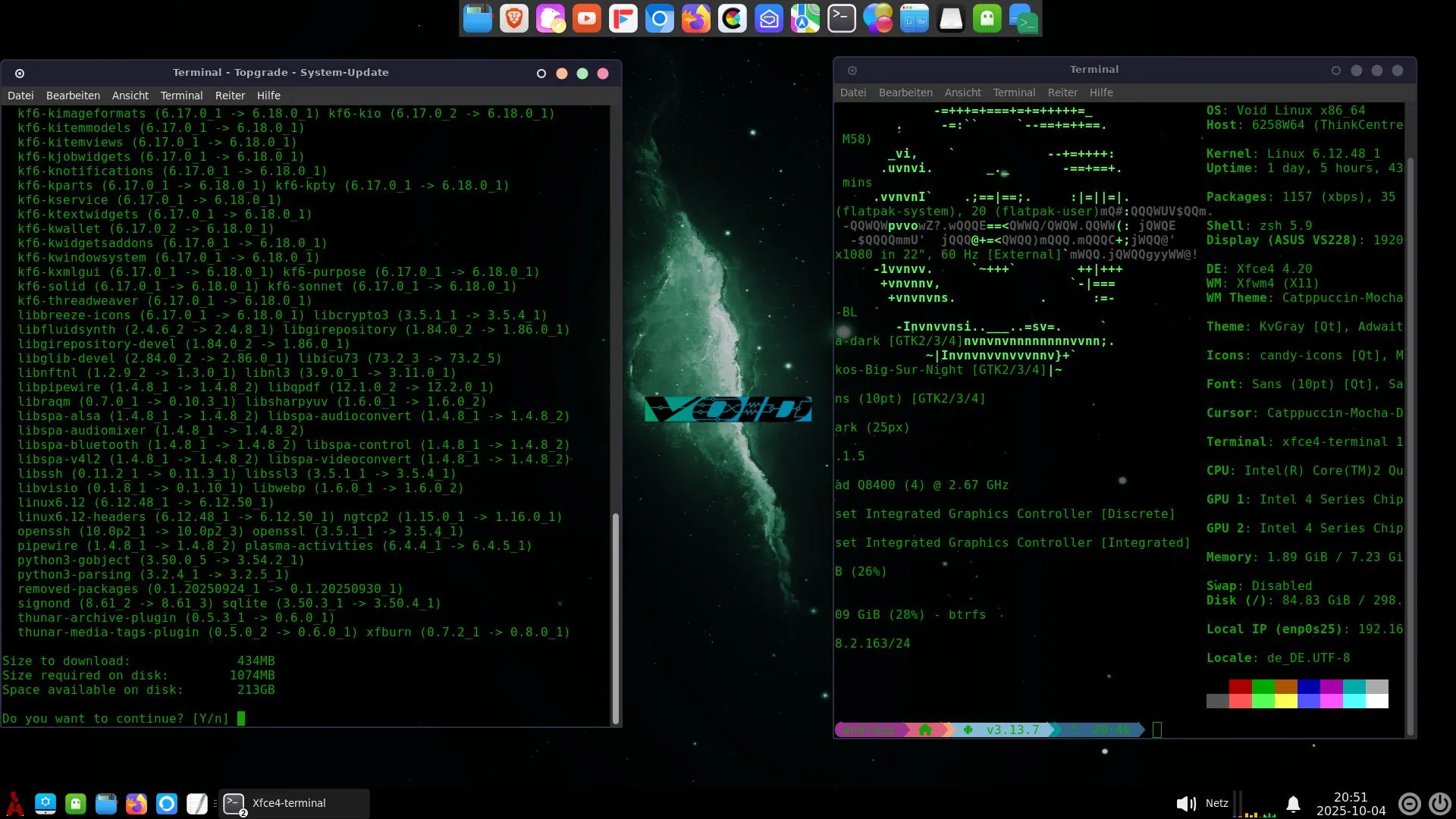
Task: Open the volume speaker icon in panel
Action: click(x=1185, y=803)
